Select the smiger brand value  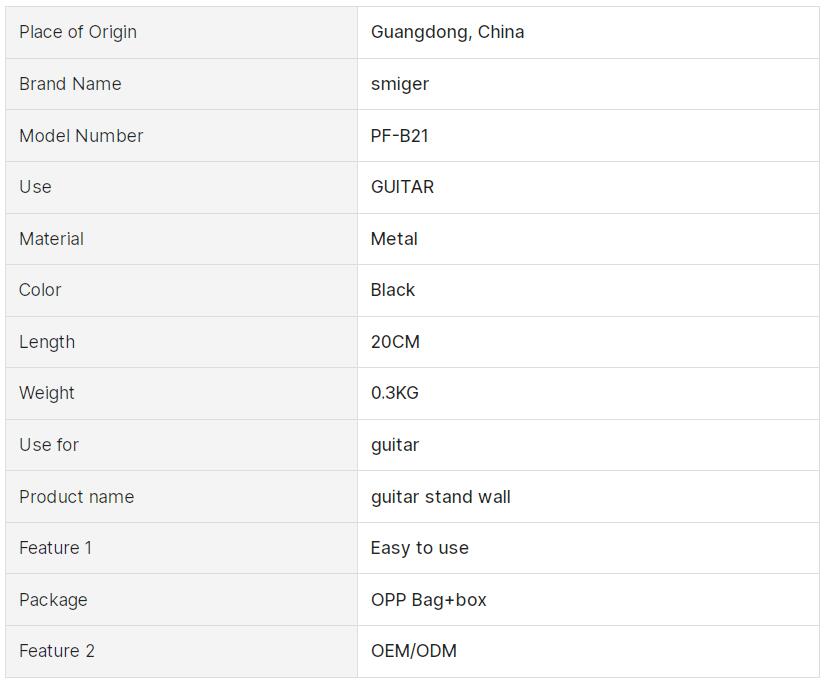point(399,84)
